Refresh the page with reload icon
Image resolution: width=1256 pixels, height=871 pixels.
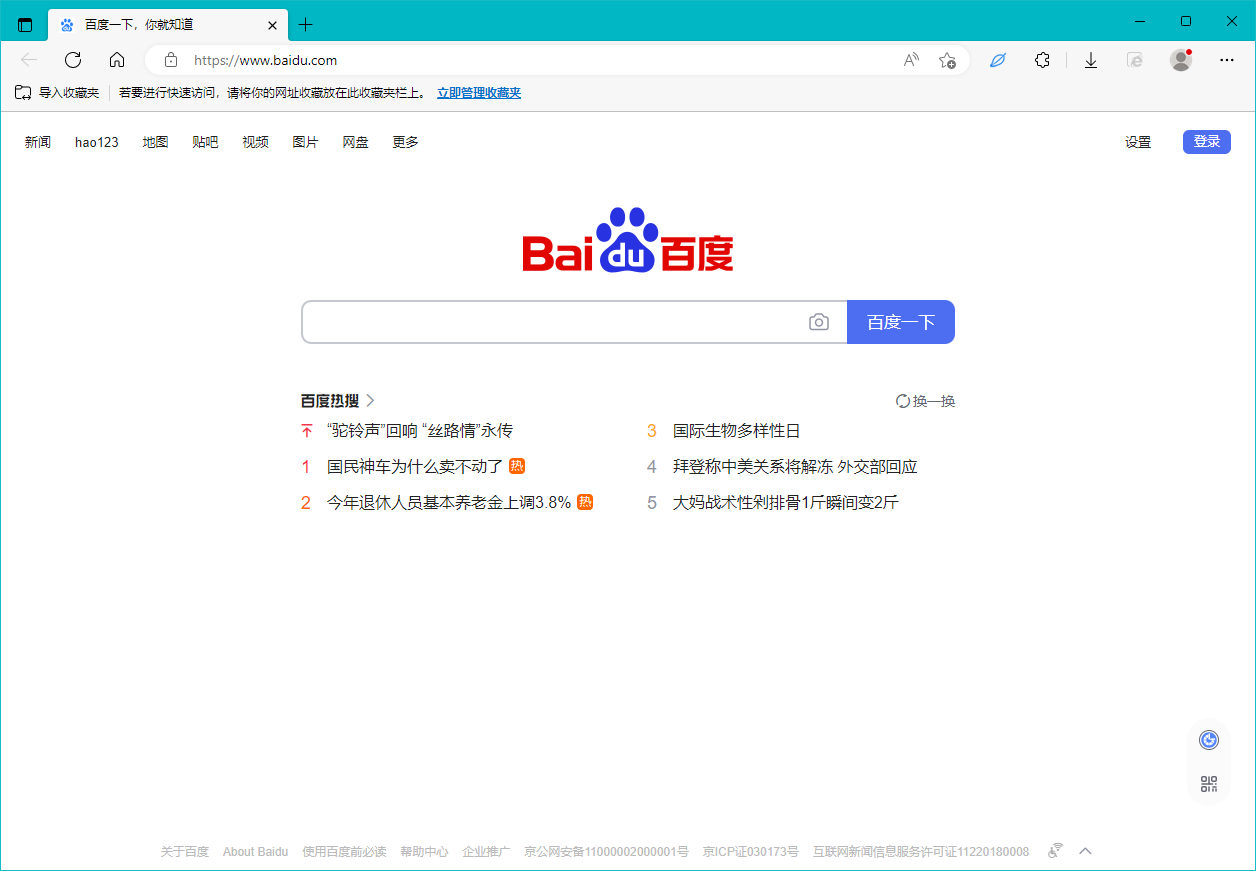point(73,60)
